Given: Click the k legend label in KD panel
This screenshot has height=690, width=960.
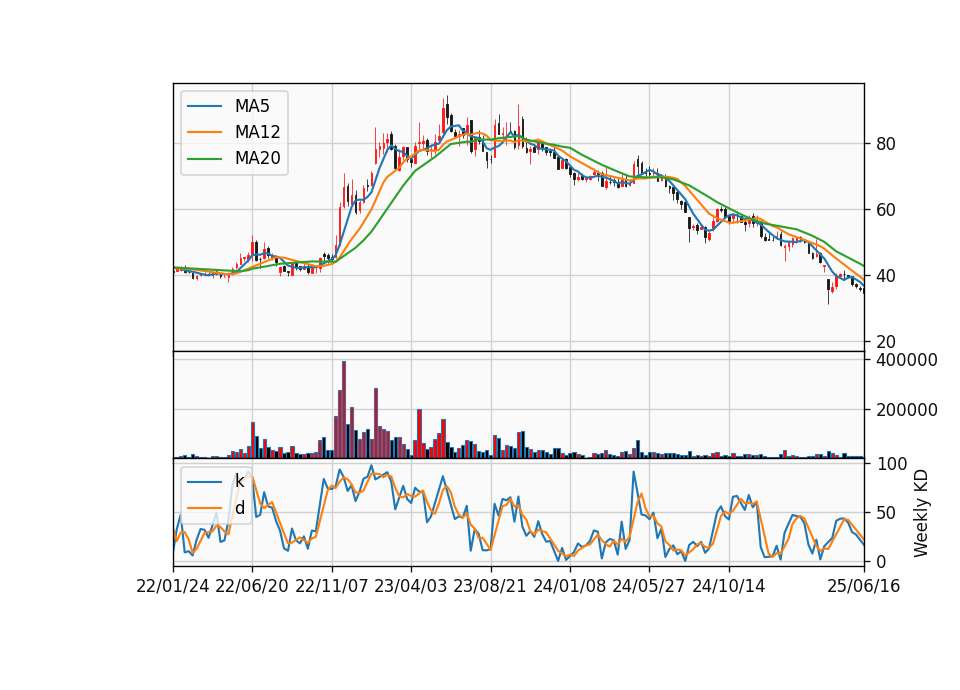Looking at the screenshot, I should pyautogui.click(x=239, y=481).
